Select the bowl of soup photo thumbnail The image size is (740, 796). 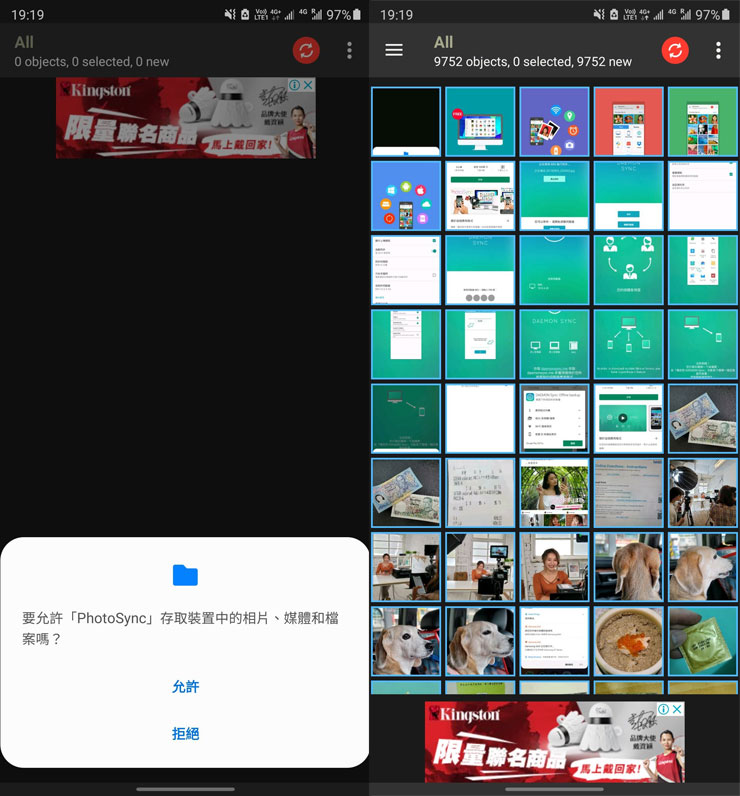628,641
